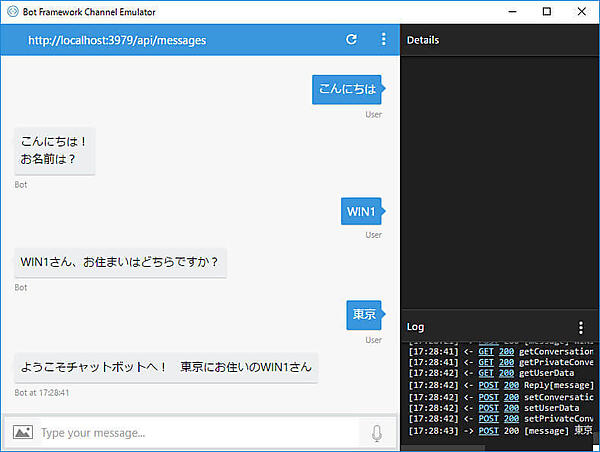Click 'Bot' label under お住まい question
The height and width of the screenshot is (452, 600).
pyautogui.click(x=21, y=287)
